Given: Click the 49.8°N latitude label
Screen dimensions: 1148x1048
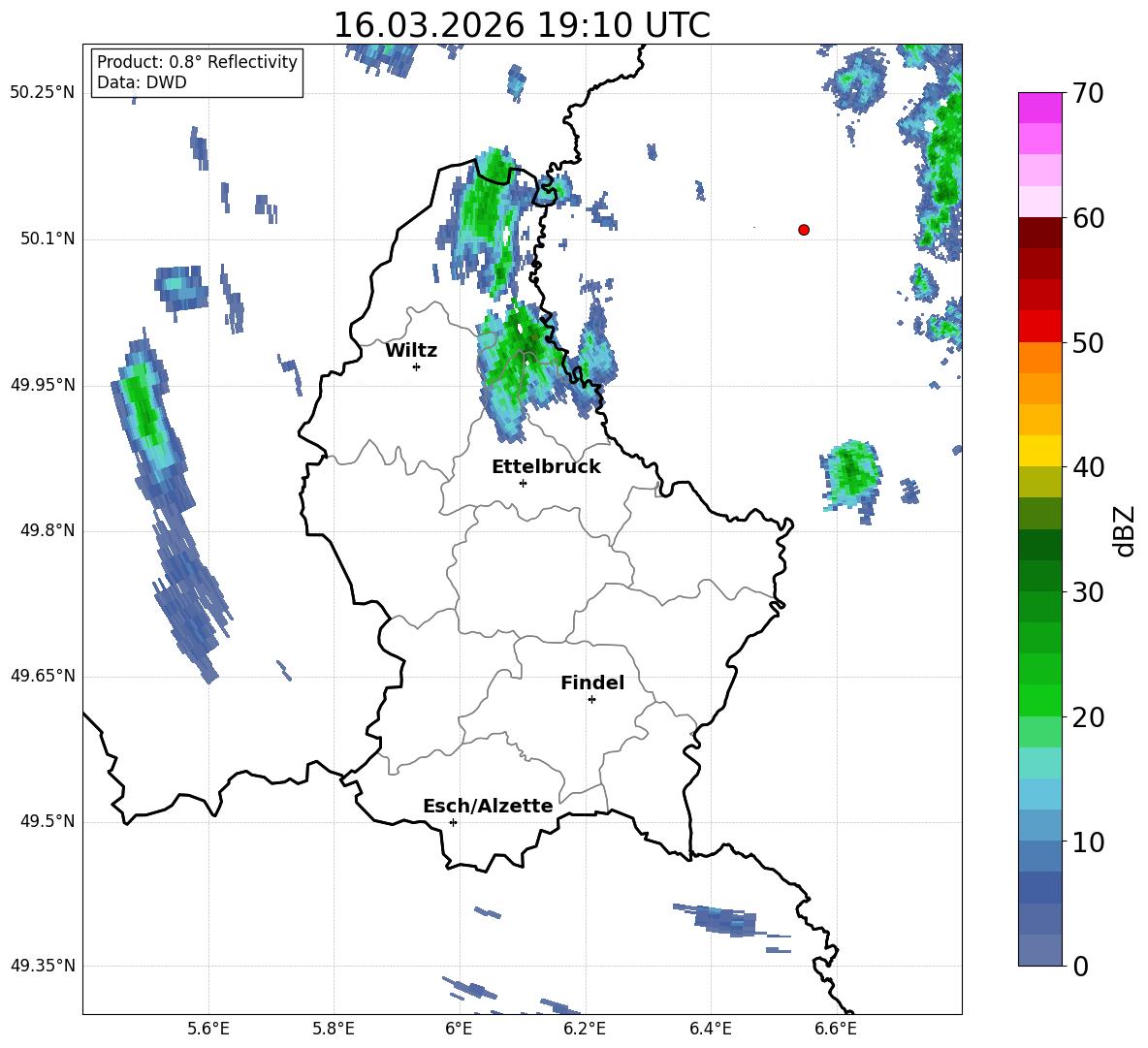Looking at the screenshot, I should (48, 530).
